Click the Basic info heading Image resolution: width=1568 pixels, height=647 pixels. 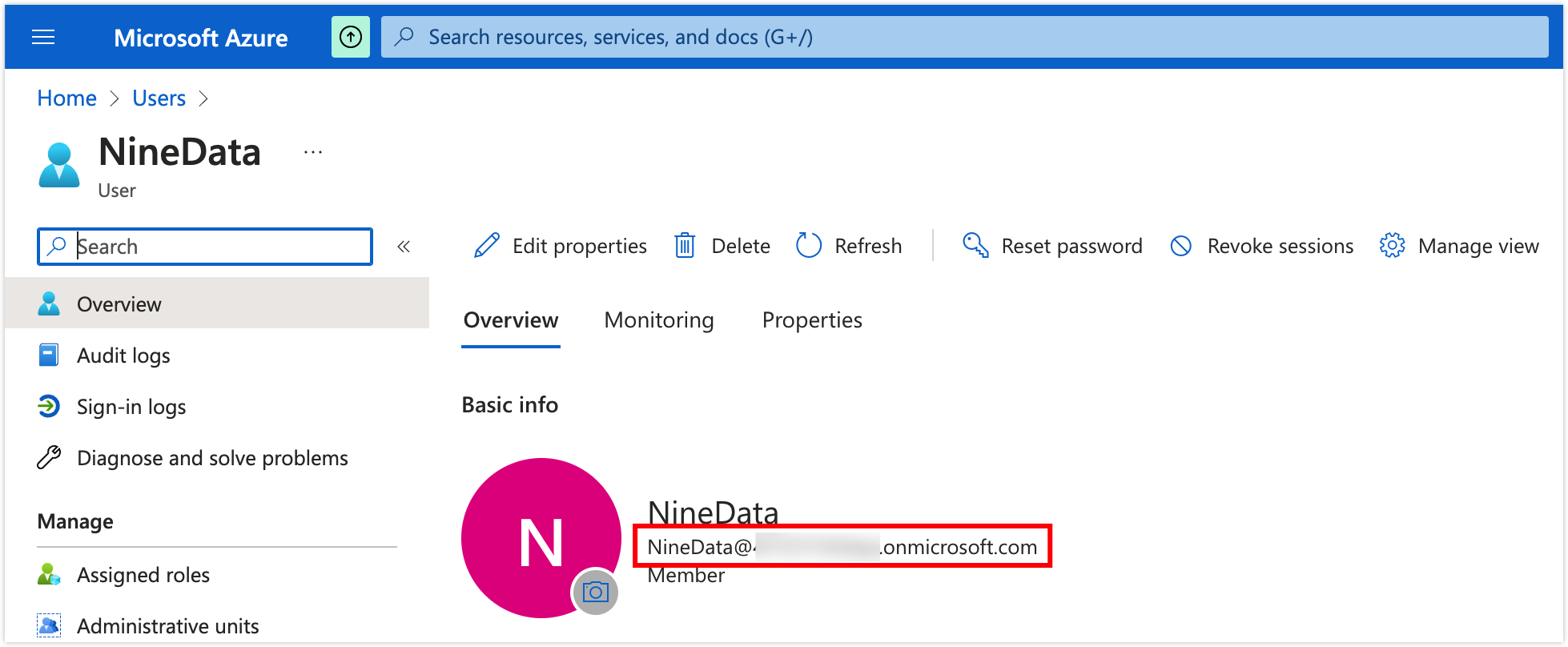tap(510, 404)
